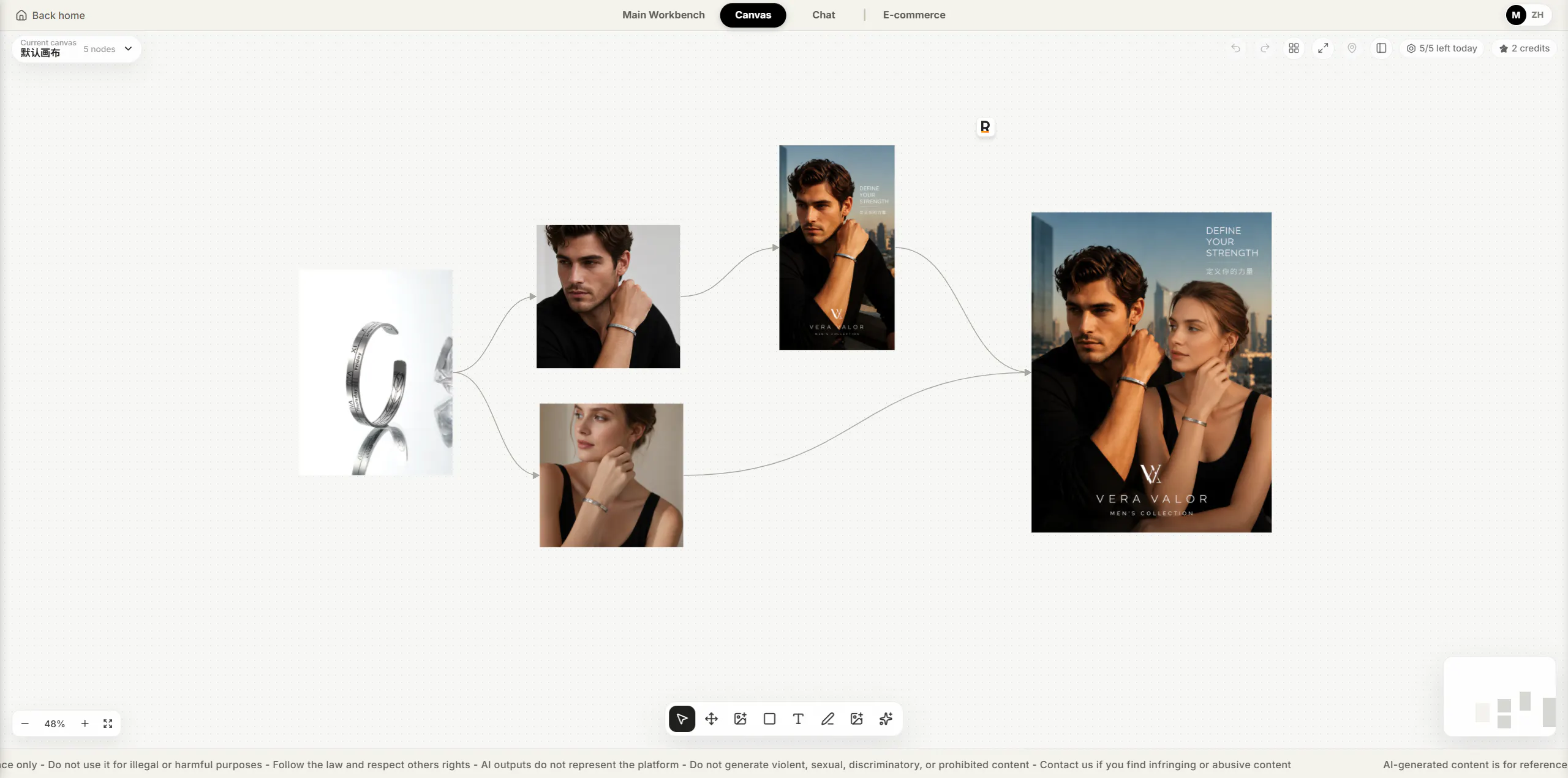This screenshot has height=778, width=1568.
Task: Switch to the Chat tab
Action: point(823,15)
